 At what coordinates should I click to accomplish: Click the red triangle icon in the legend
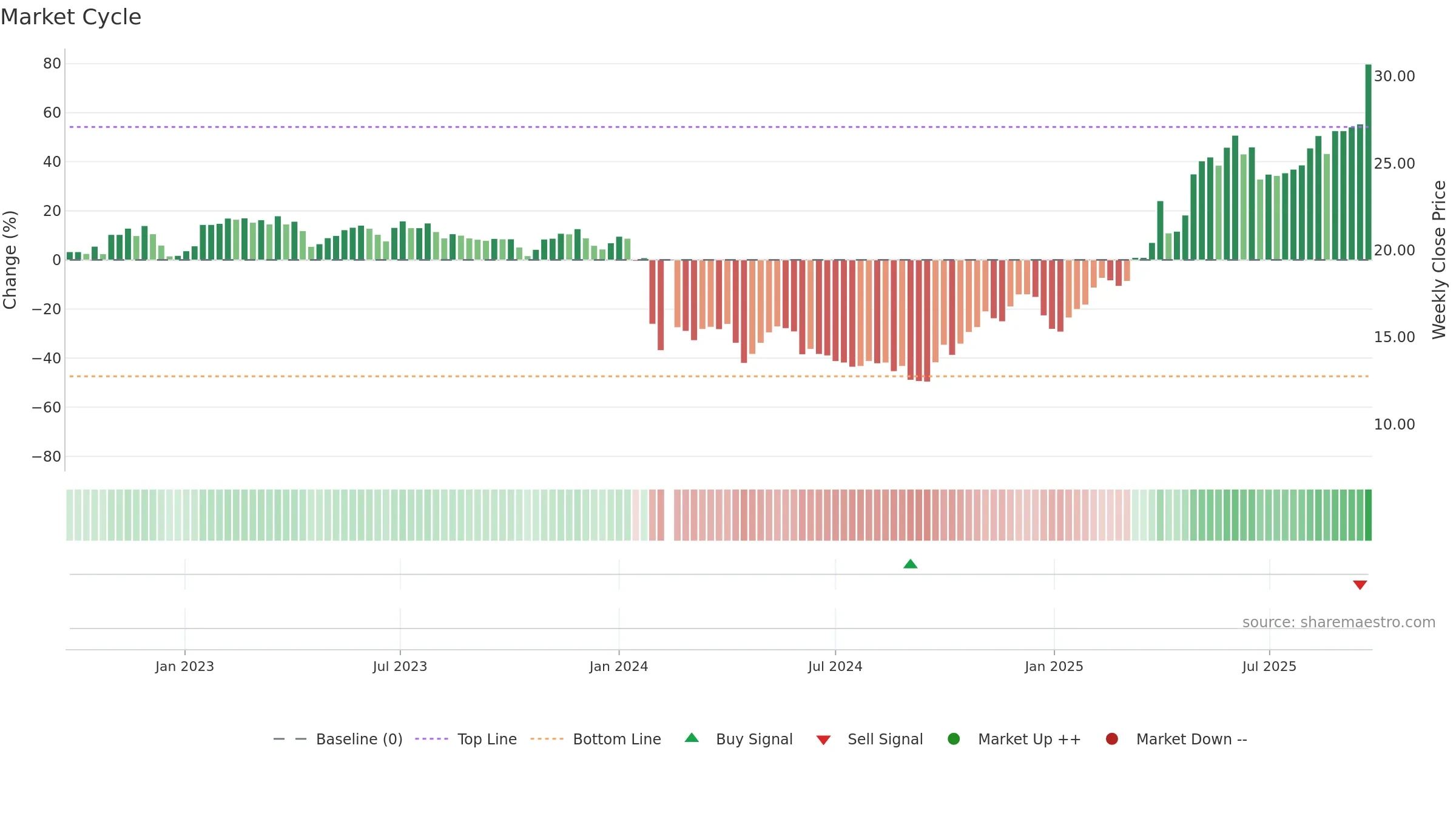pos(823,740)
